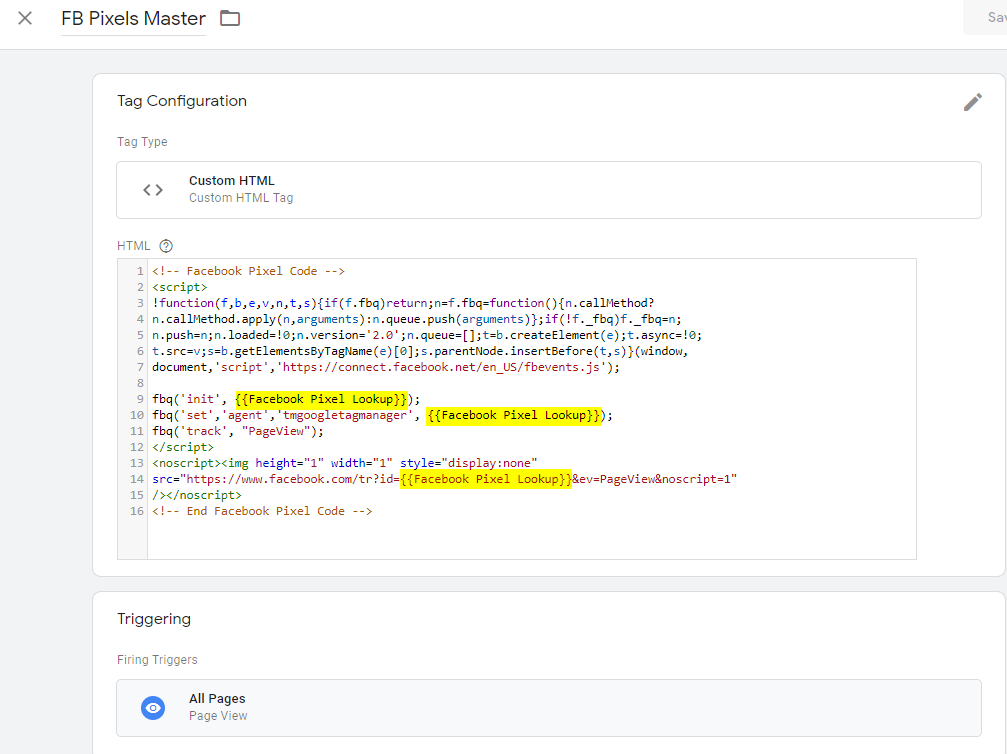Click the Firing Triggers label
Image resolution: width=1007 pixels, height=754 pixels.
point(157,660)
